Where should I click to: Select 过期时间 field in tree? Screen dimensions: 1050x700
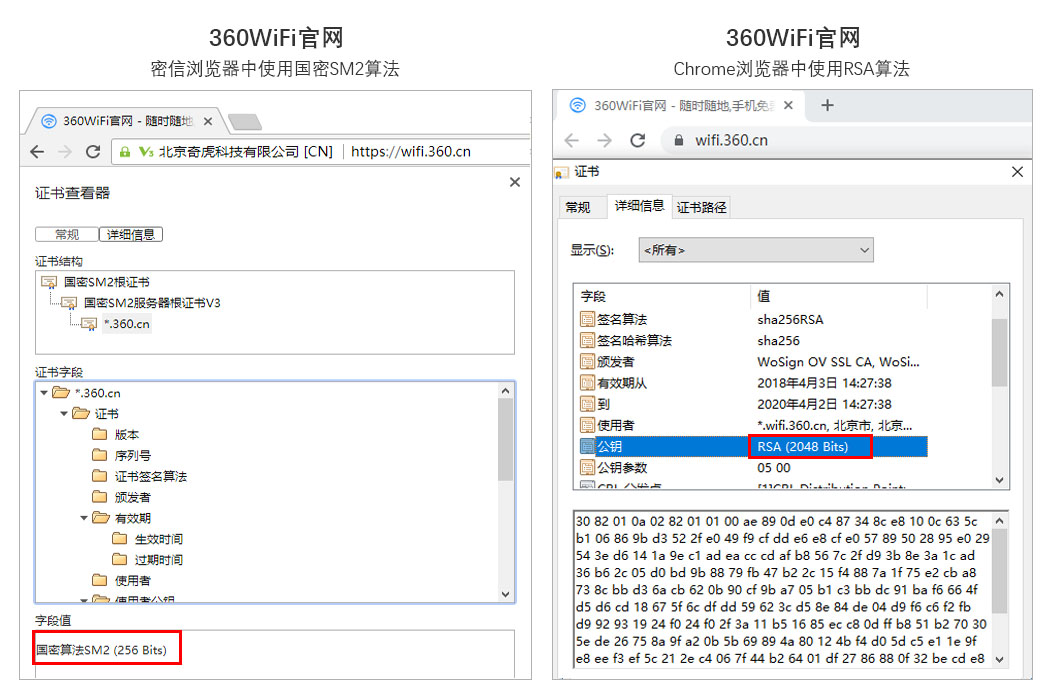[159, 560]
